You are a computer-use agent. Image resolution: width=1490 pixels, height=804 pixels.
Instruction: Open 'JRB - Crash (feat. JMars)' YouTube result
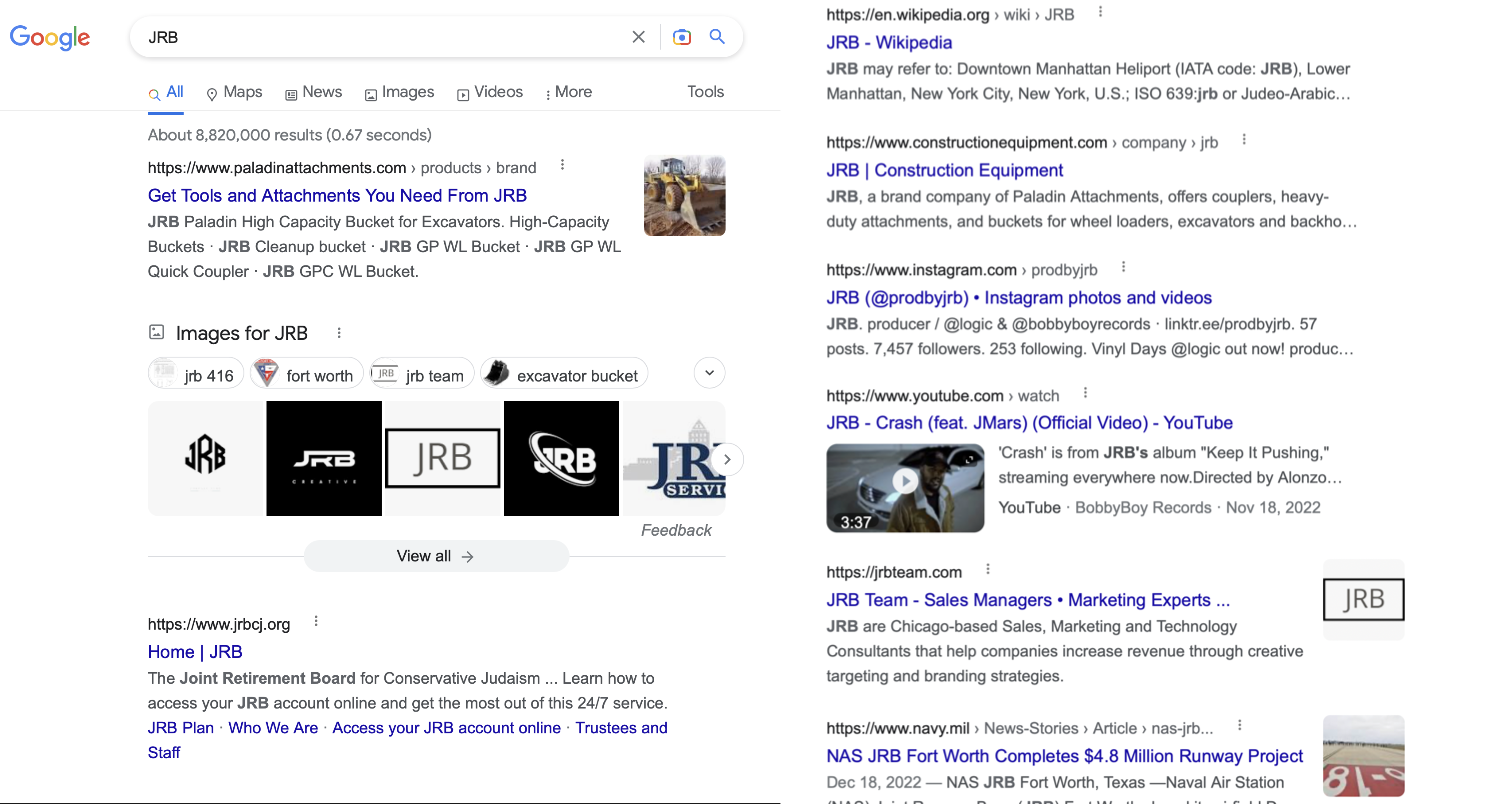(1029, 423)
